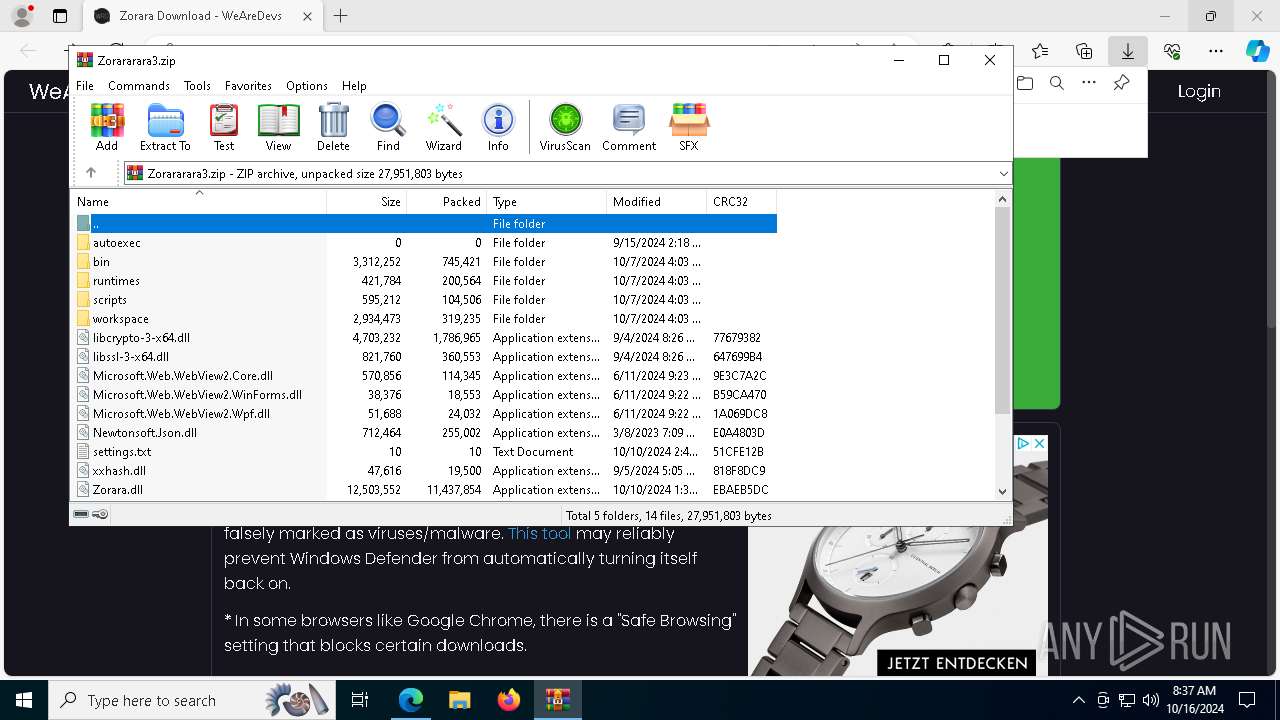Open notification center on taskbar
This screenshot has height=720, width=1280.
1247,700
